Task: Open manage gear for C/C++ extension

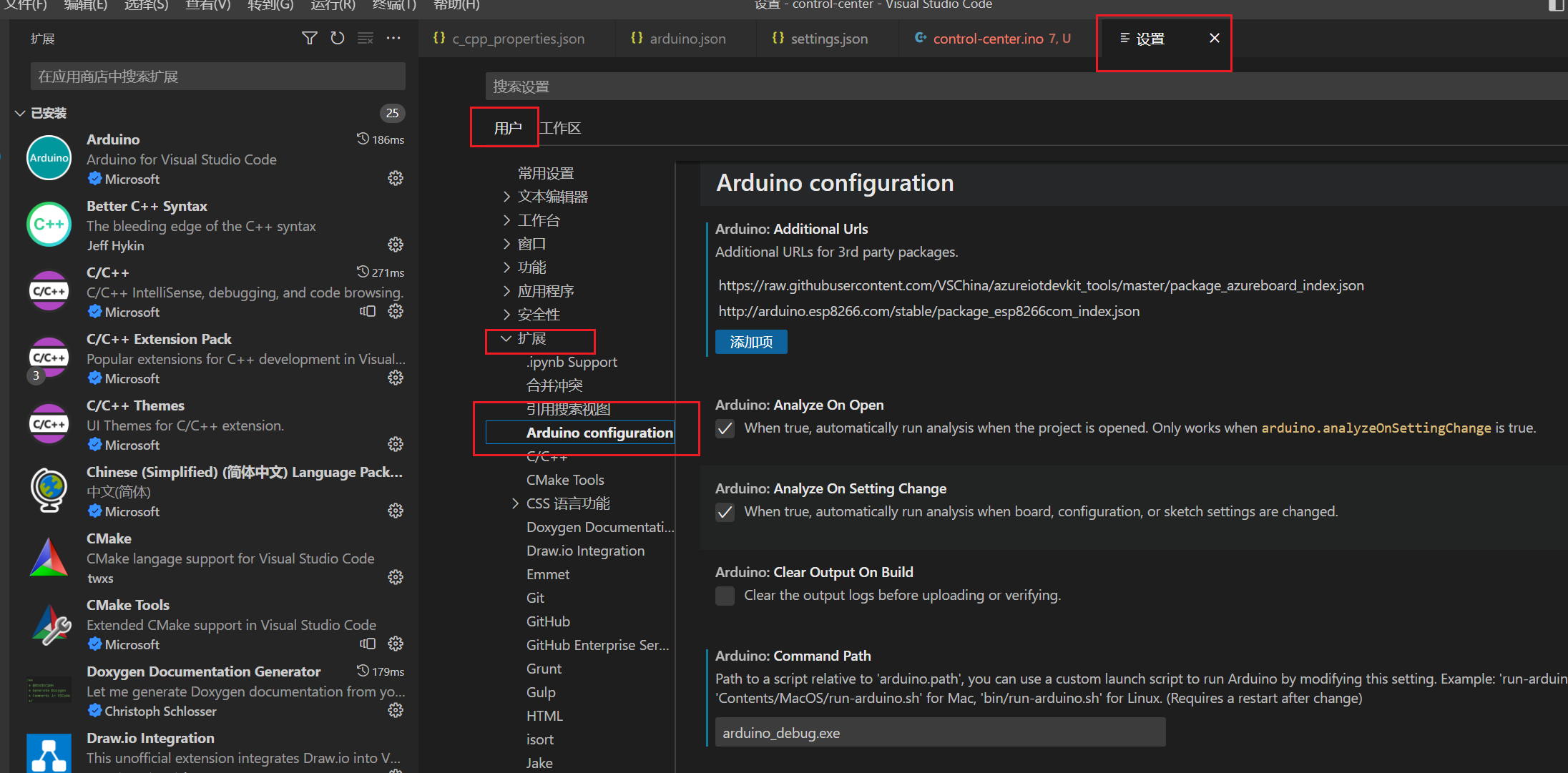Action: tap(396, 311)
